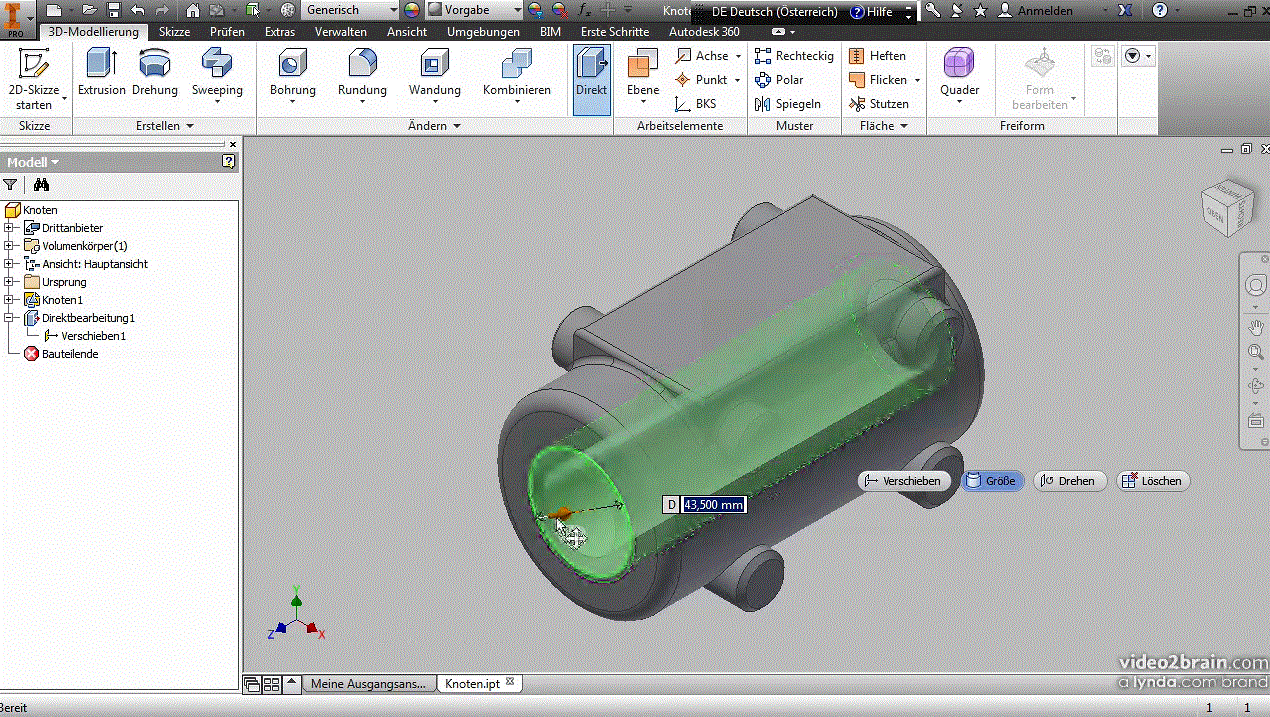Select the Bohrung hole tool
This screenshot has height=717, width=1270.
pos(293,76)
